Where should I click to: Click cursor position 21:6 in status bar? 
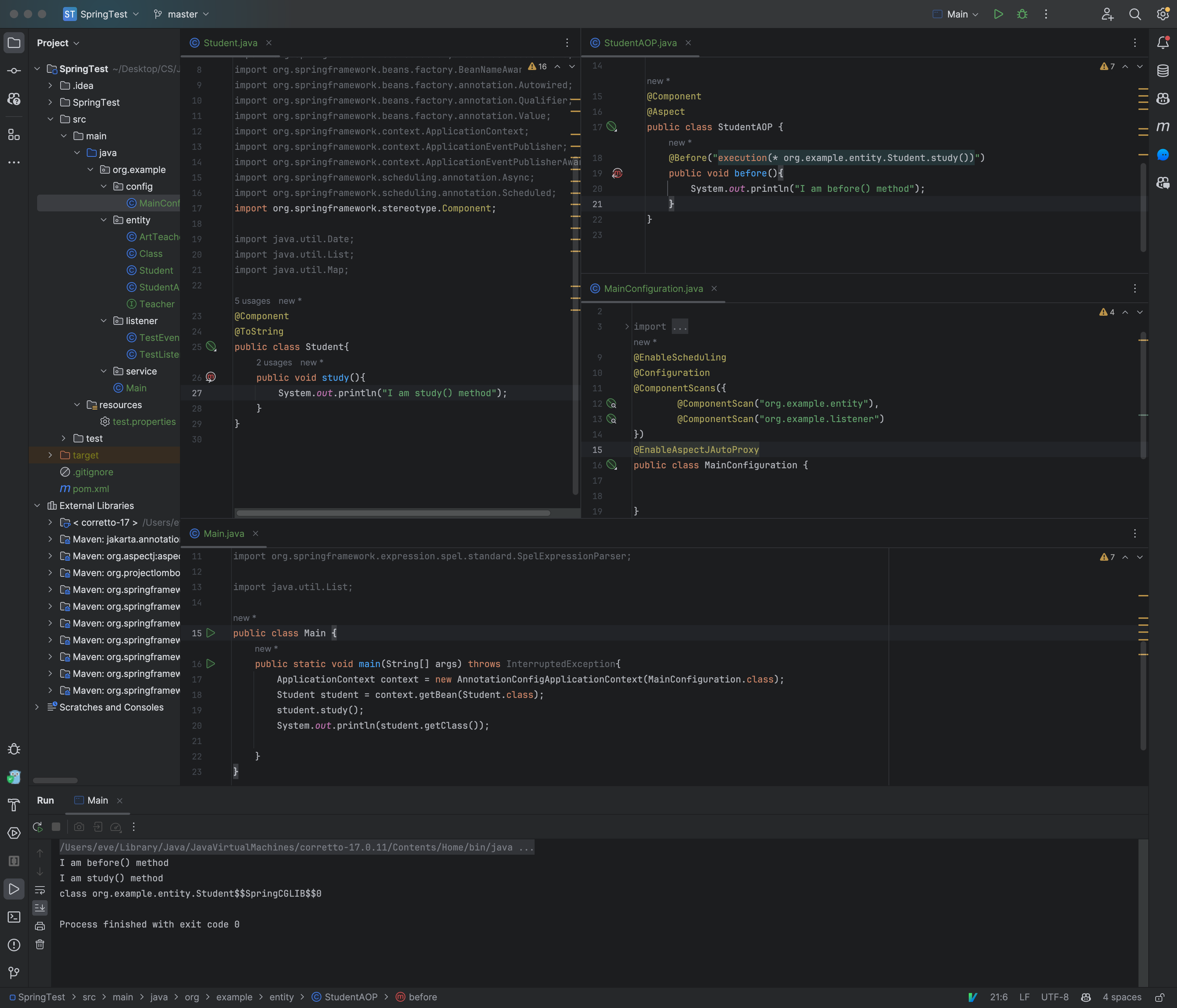999,997
